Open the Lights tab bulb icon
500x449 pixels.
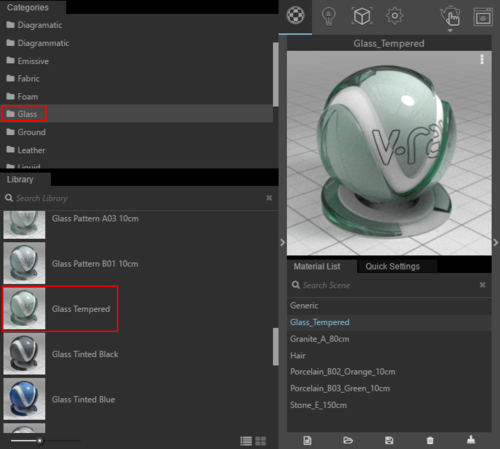(x=328, y=16)
